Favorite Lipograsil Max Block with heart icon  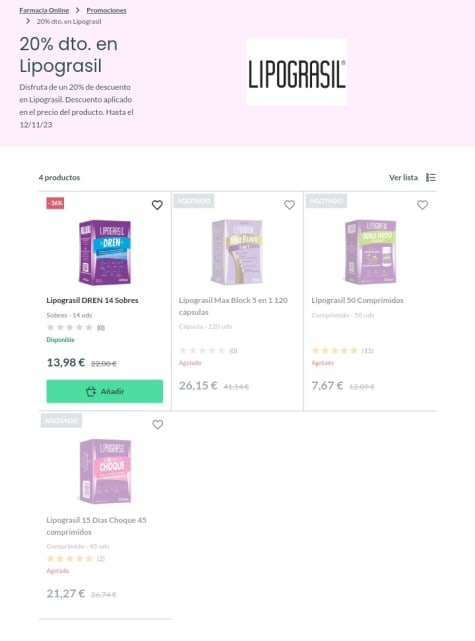(x=289, y=205)
